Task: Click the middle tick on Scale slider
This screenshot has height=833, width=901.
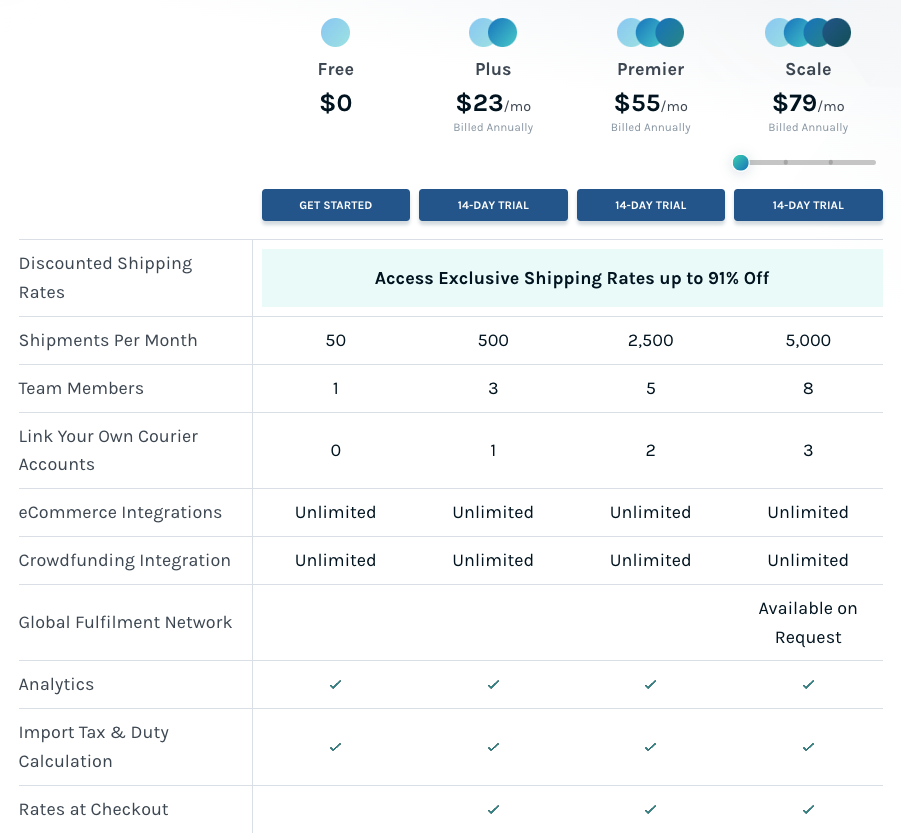Action: 786,162
